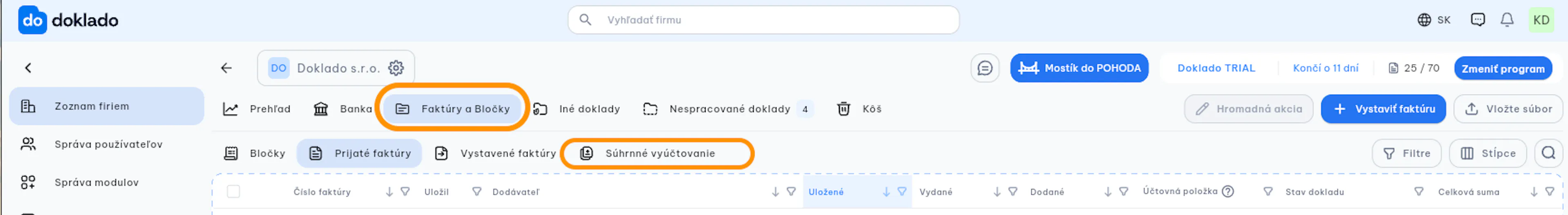Sort by Číslo faktúry arrow
The width and height of the screenshot is (1568, 215).
[x=389, y=191]
